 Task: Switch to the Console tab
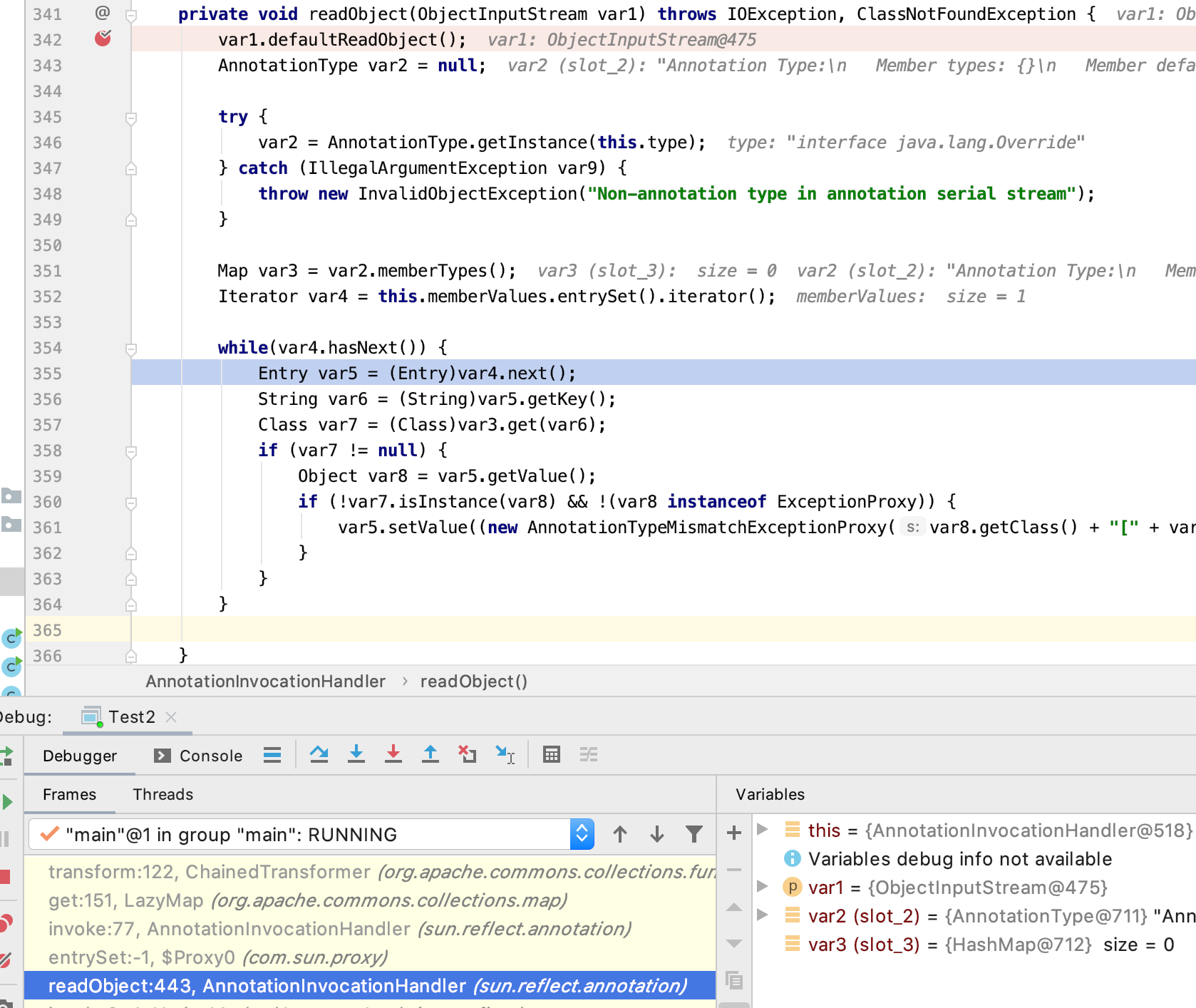pyautogui.click(x=198, y=756)
